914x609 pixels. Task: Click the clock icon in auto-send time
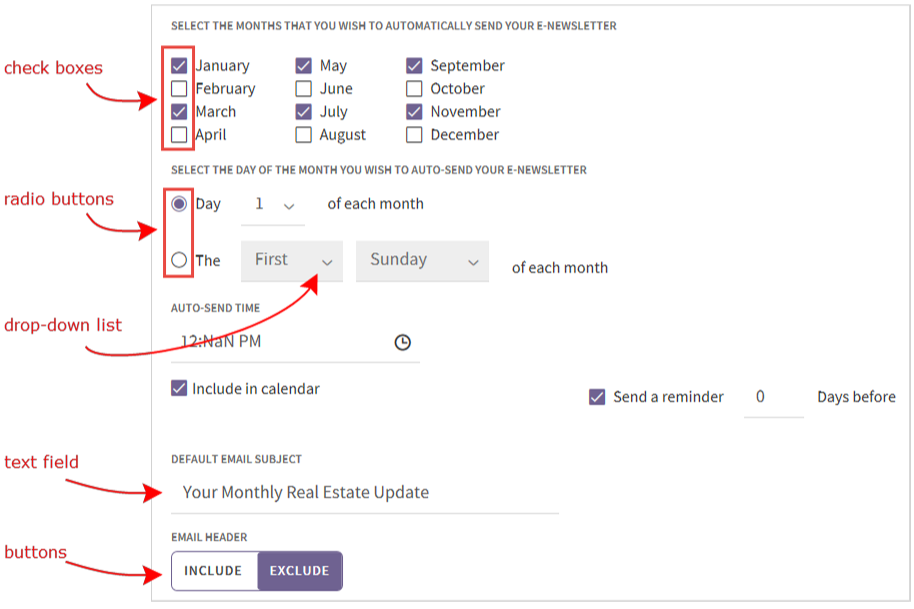pyautogui.click(x=402, y=342)
